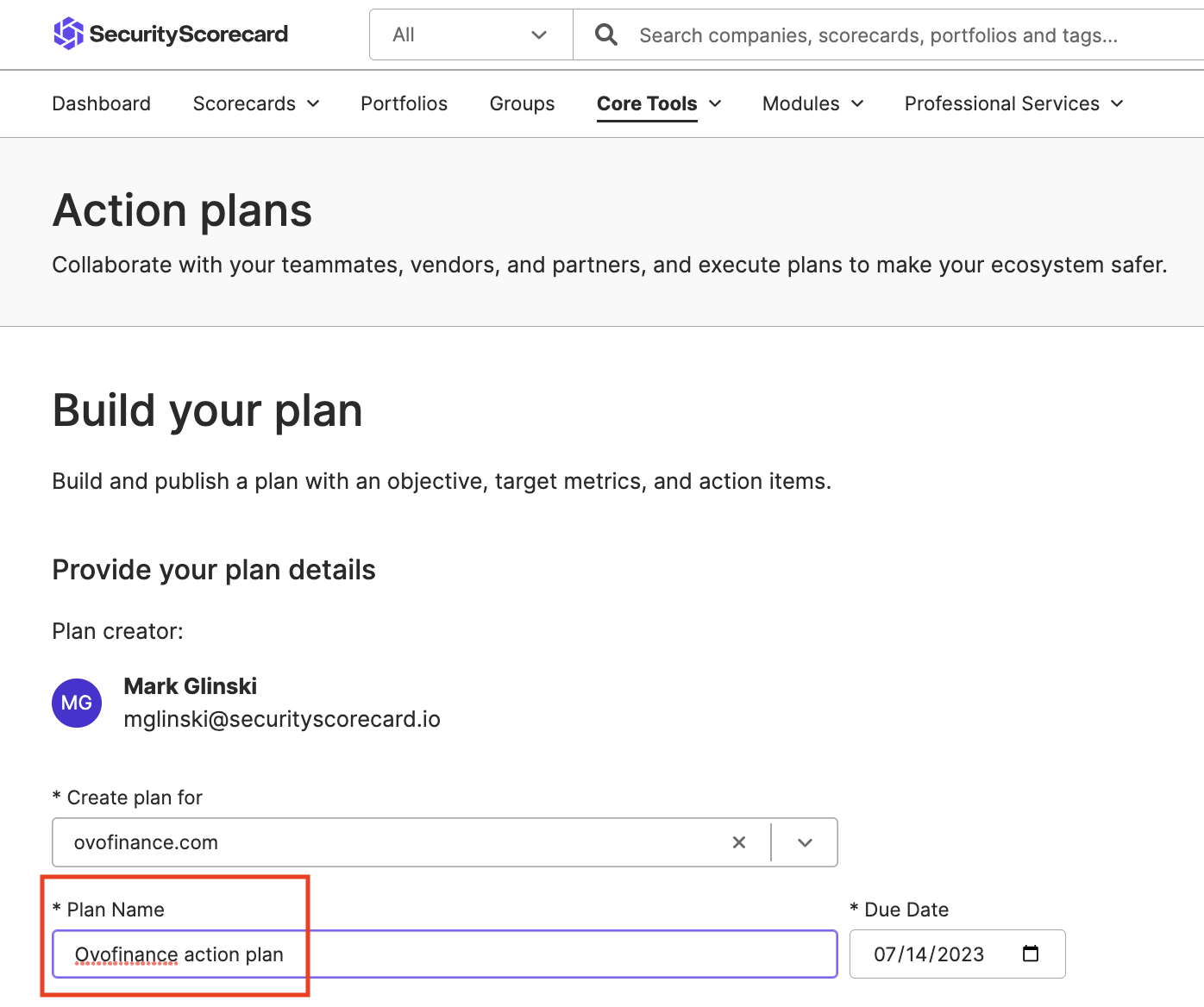Open the Portfolios page
Viewport: 1204px width, 1007px height.
[x=404, y=103]
